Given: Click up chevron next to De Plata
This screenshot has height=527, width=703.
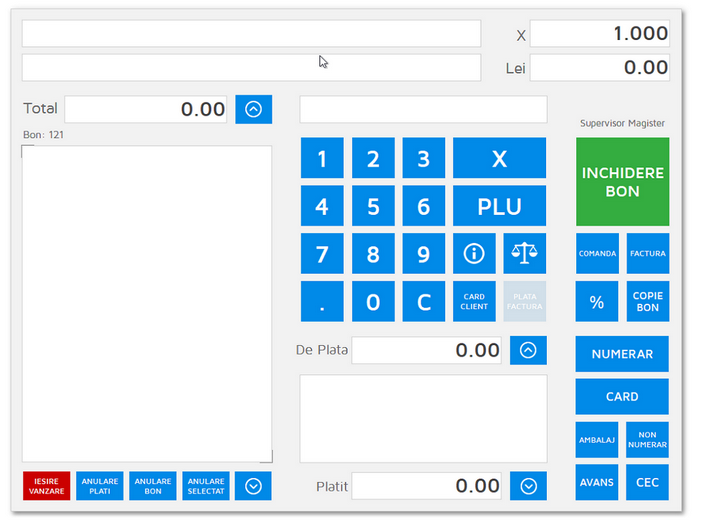Looking at the screenshot, I should 528,350.
